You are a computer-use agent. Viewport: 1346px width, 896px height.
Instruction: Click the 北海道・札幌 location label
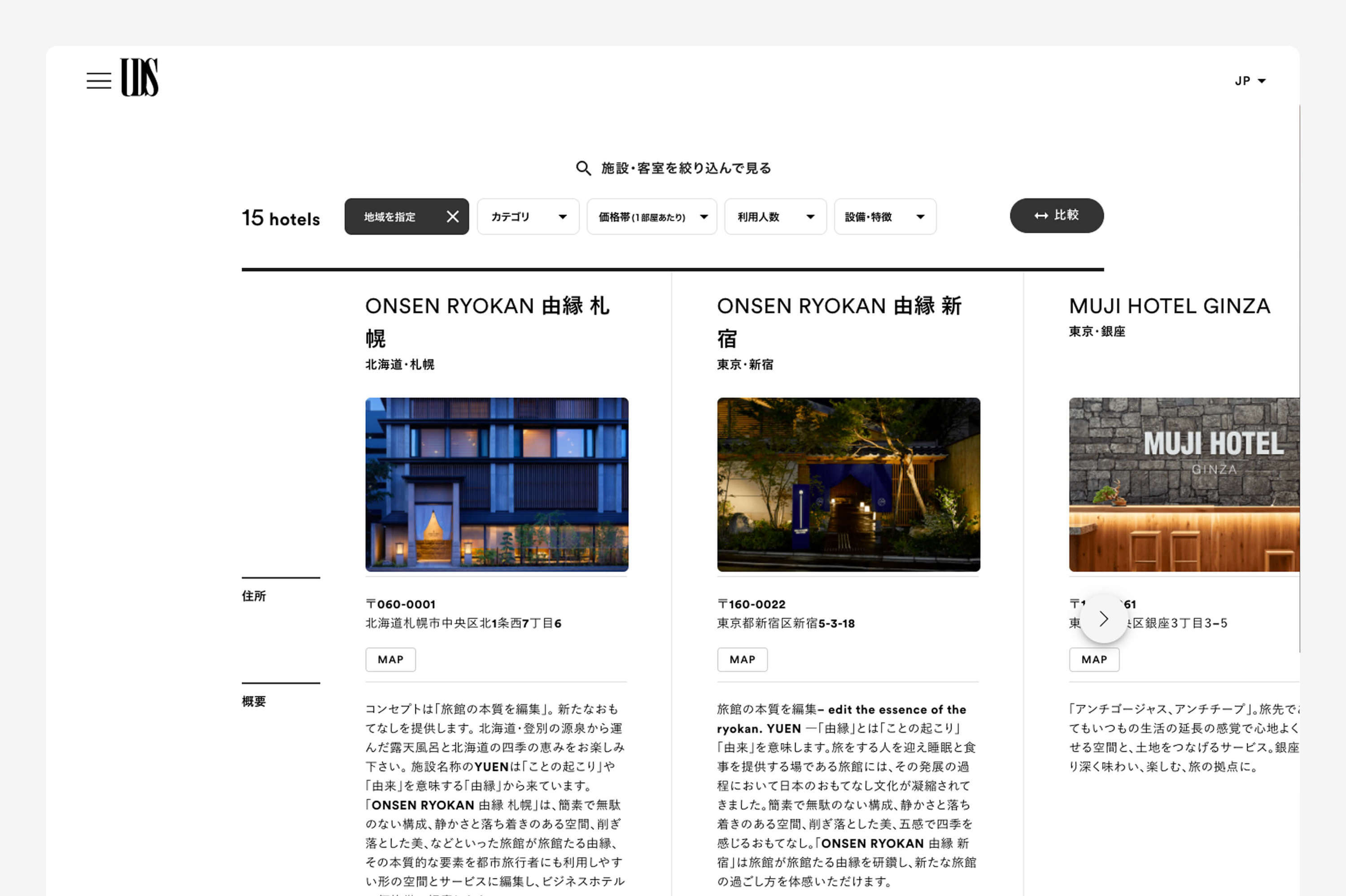[x=399, y=365]
